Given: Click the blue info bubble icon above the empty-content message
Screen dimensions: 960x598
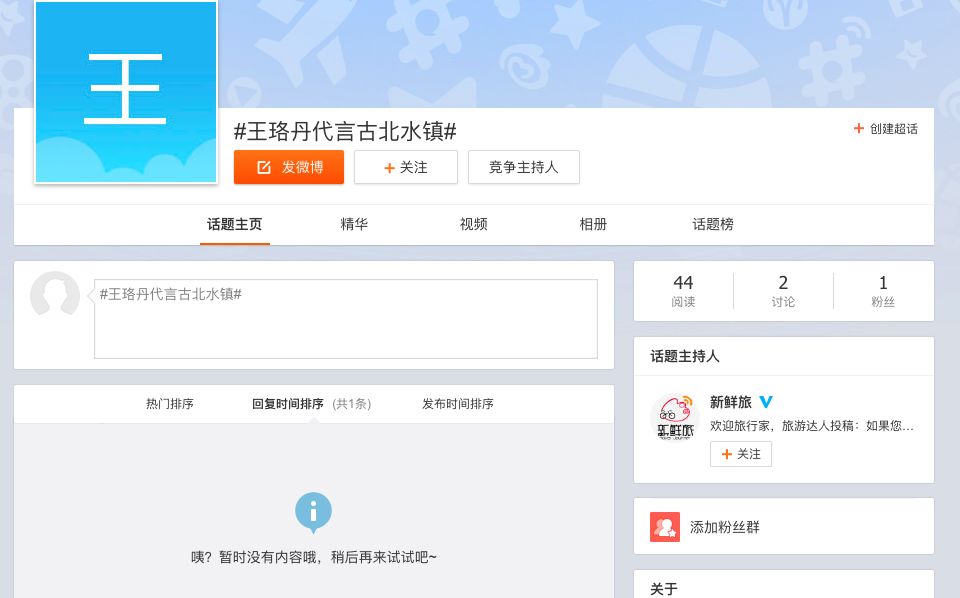Looking at the screenshot, I should tap(313, 512).
